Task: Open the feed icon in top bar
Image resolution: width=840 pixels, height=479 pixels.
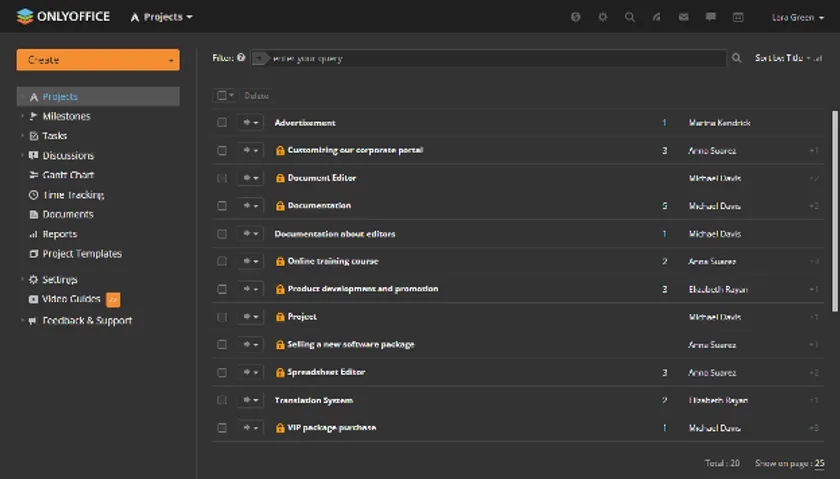Action: (x=657, y=17)
